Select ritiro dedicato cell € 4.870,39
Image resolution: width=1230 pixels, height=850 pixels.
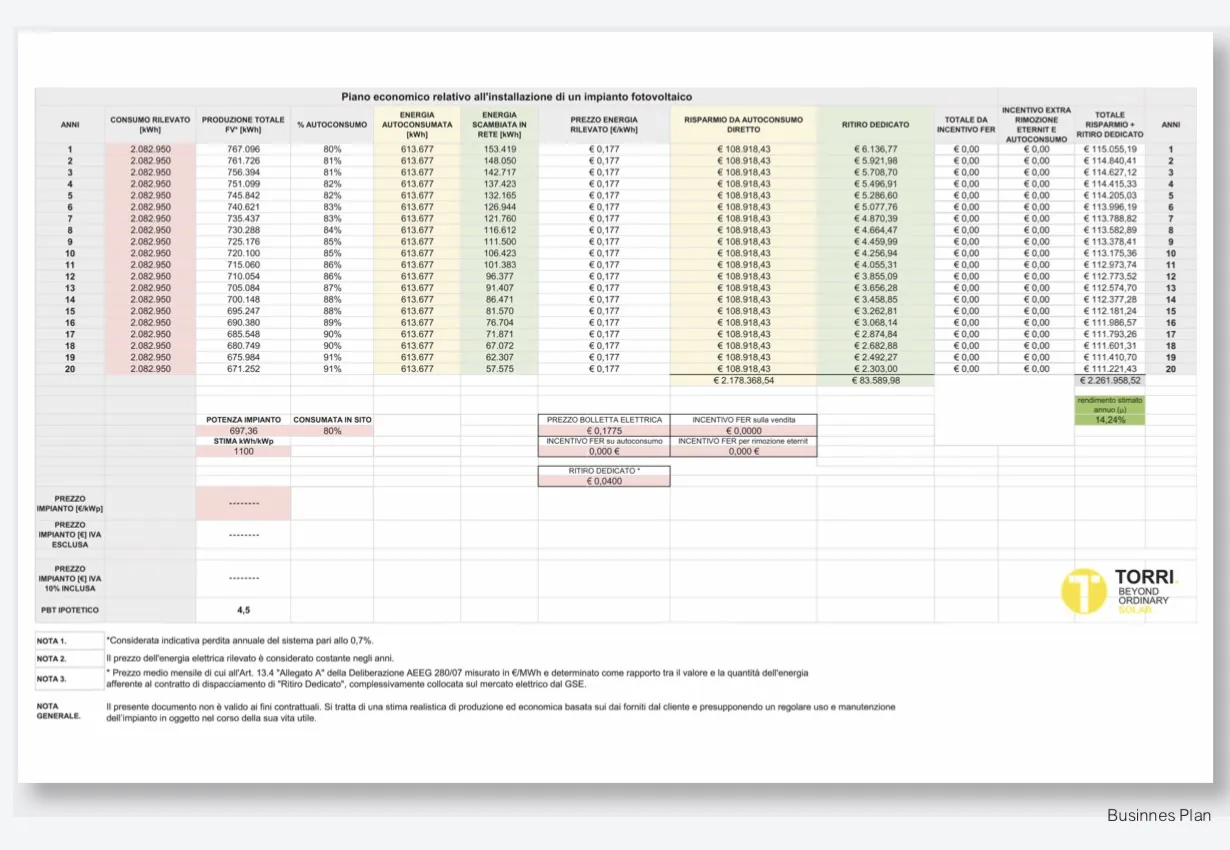[x=875, y=218]
